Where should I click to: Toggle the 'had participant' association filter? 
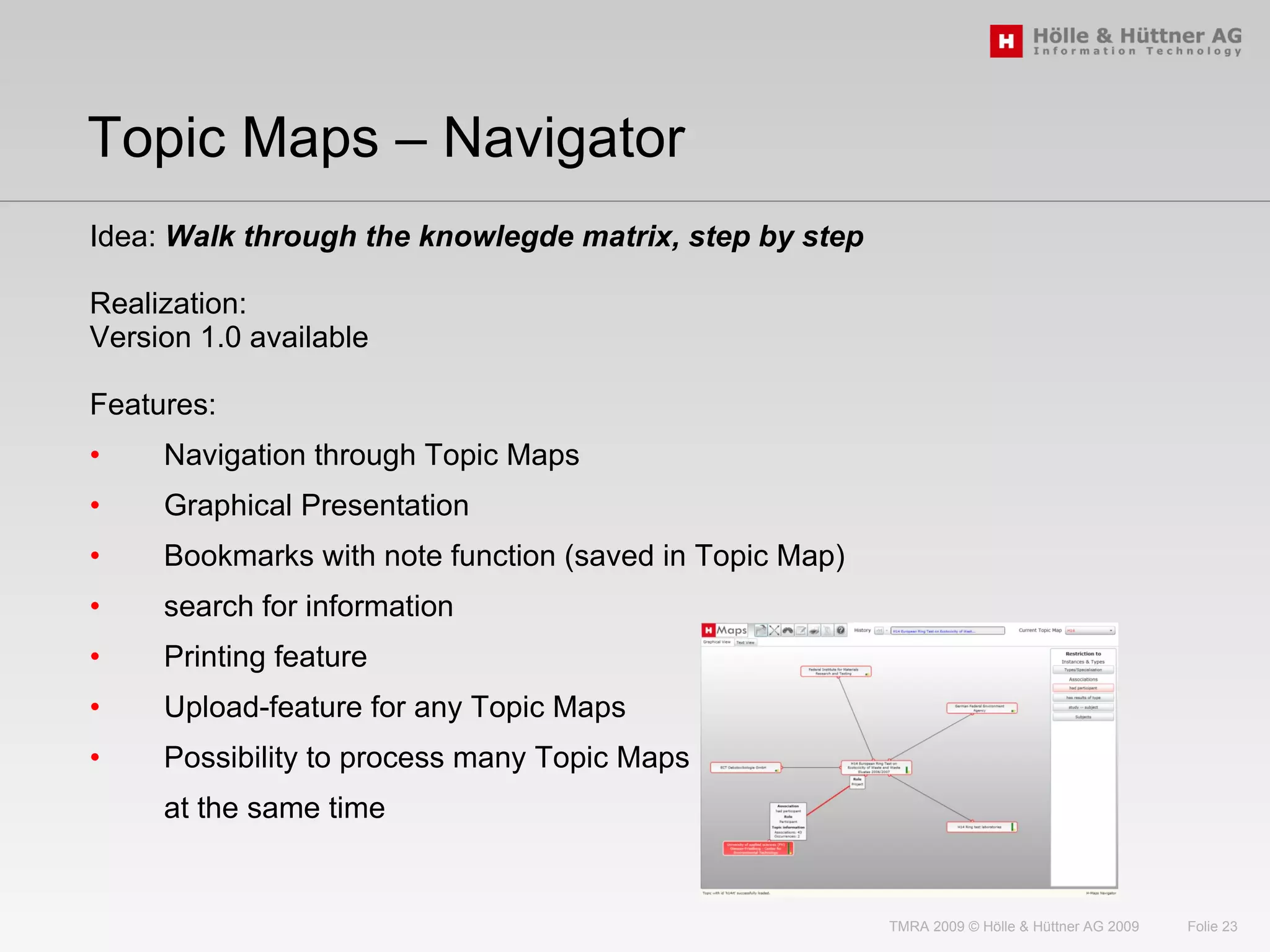[1083, 688]
